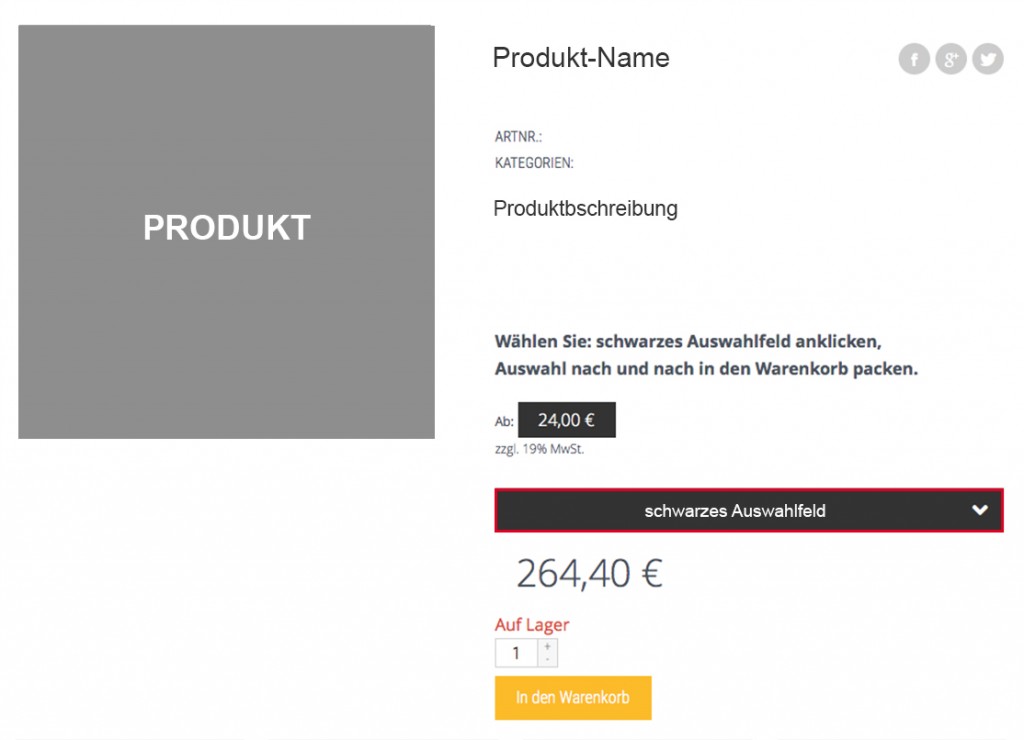Open the 'schwarzes Auswahlfeld' dropdown
The image size is (1024, 740).
[735, 511]
